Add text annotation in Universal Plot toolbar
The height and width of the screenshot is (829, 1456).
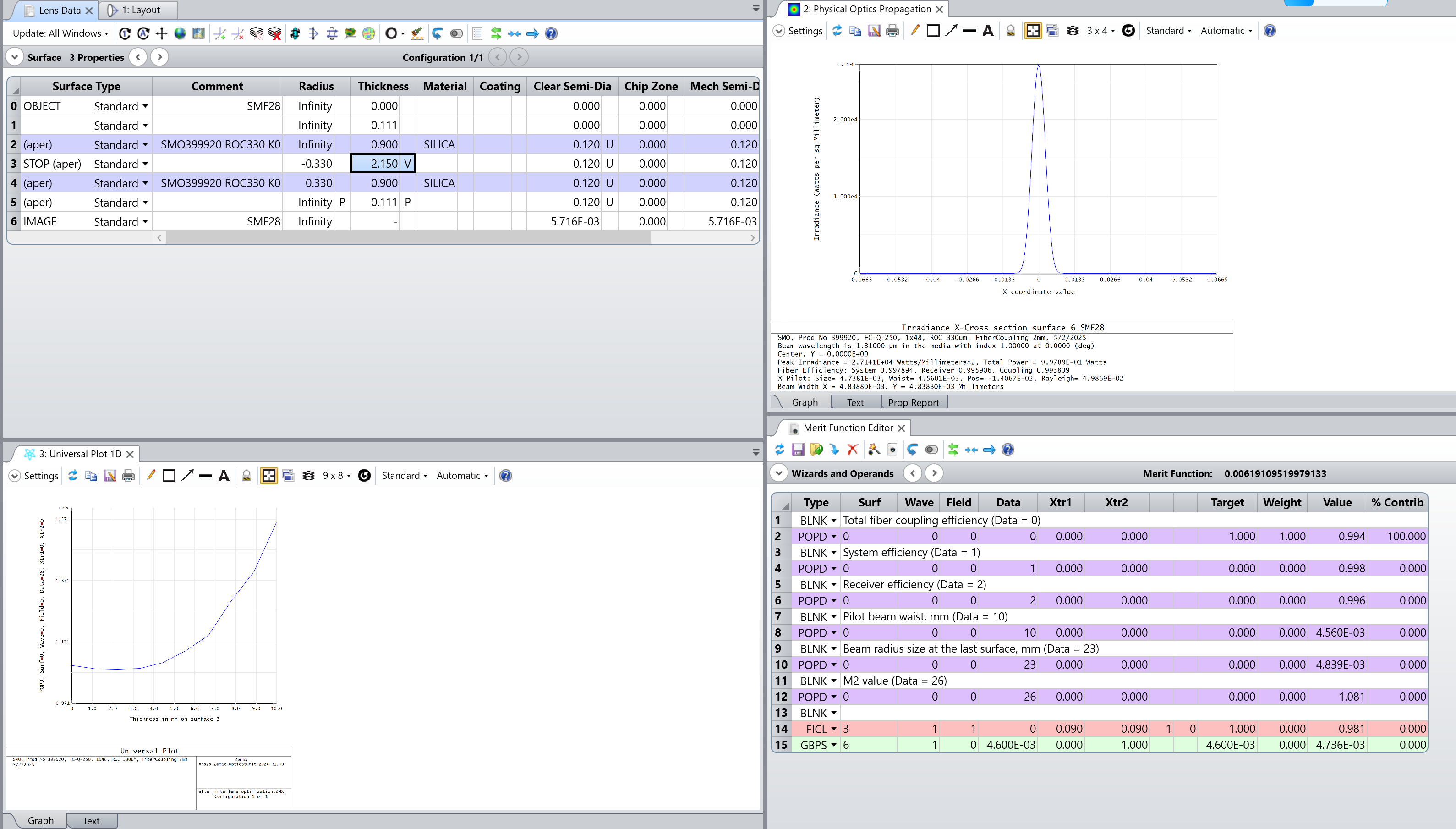pos(224,476)
